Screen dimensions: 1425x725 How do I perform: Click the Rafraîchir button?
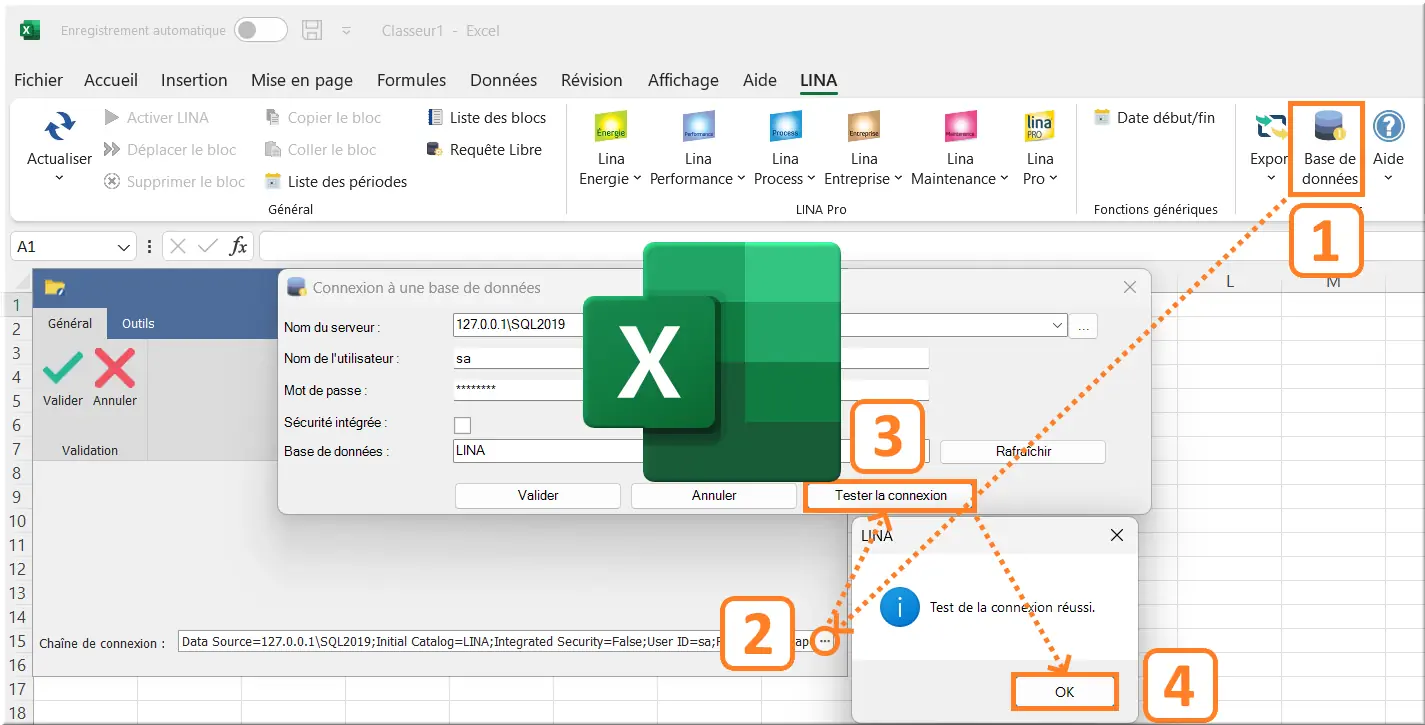[x=1023, y=451]
